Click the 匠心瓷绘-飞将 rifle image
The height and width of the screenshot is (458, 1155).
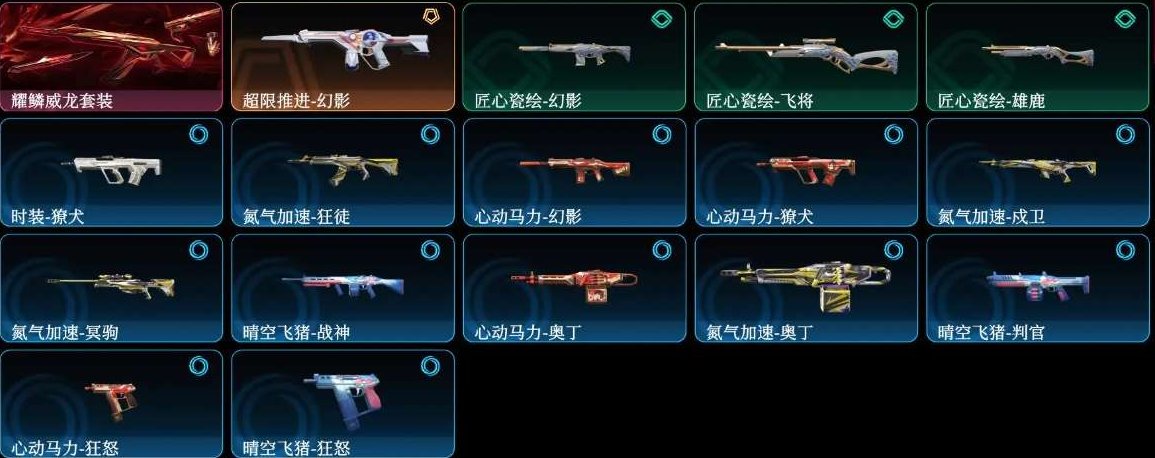(x=808, y=54)
